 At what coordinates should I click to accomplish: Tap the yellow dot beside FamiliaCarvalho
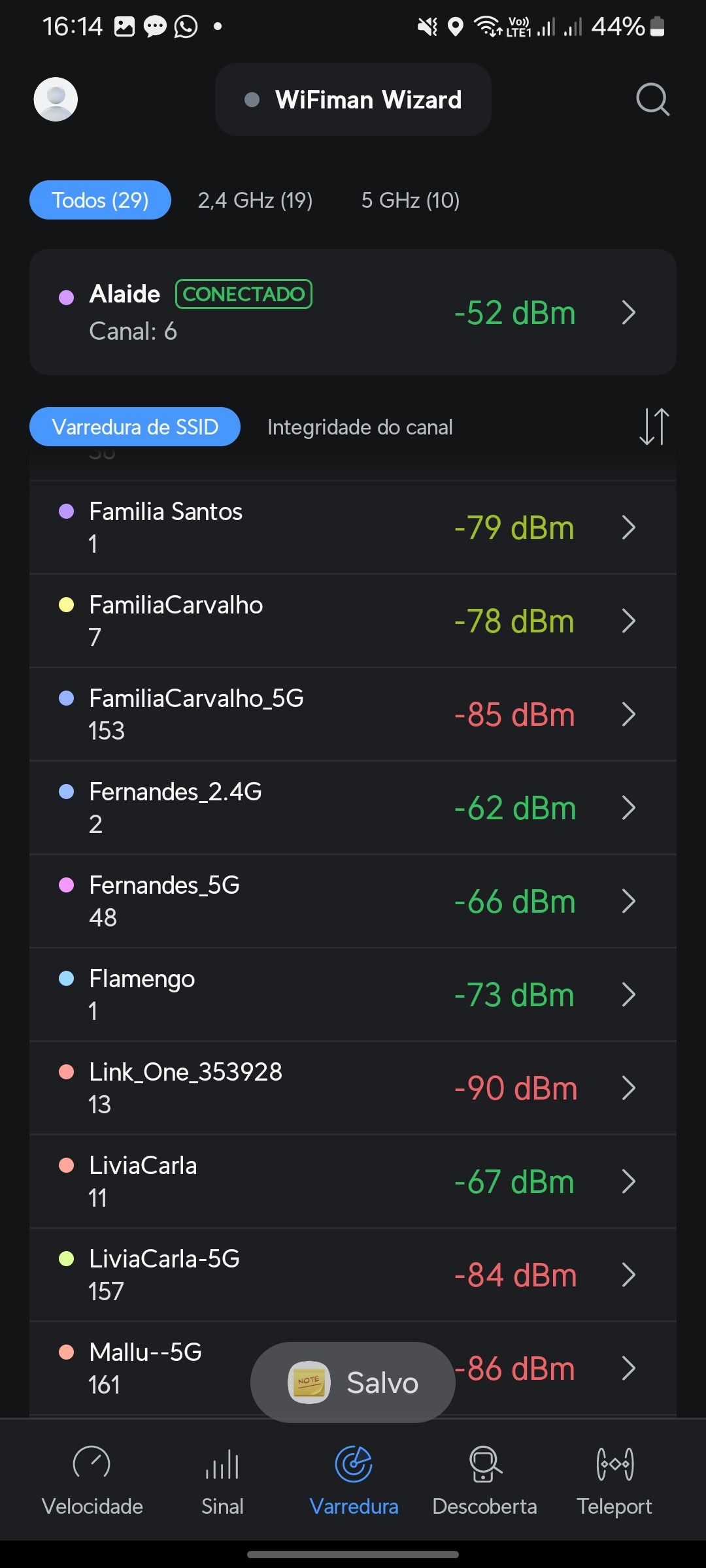coord(66,605)
